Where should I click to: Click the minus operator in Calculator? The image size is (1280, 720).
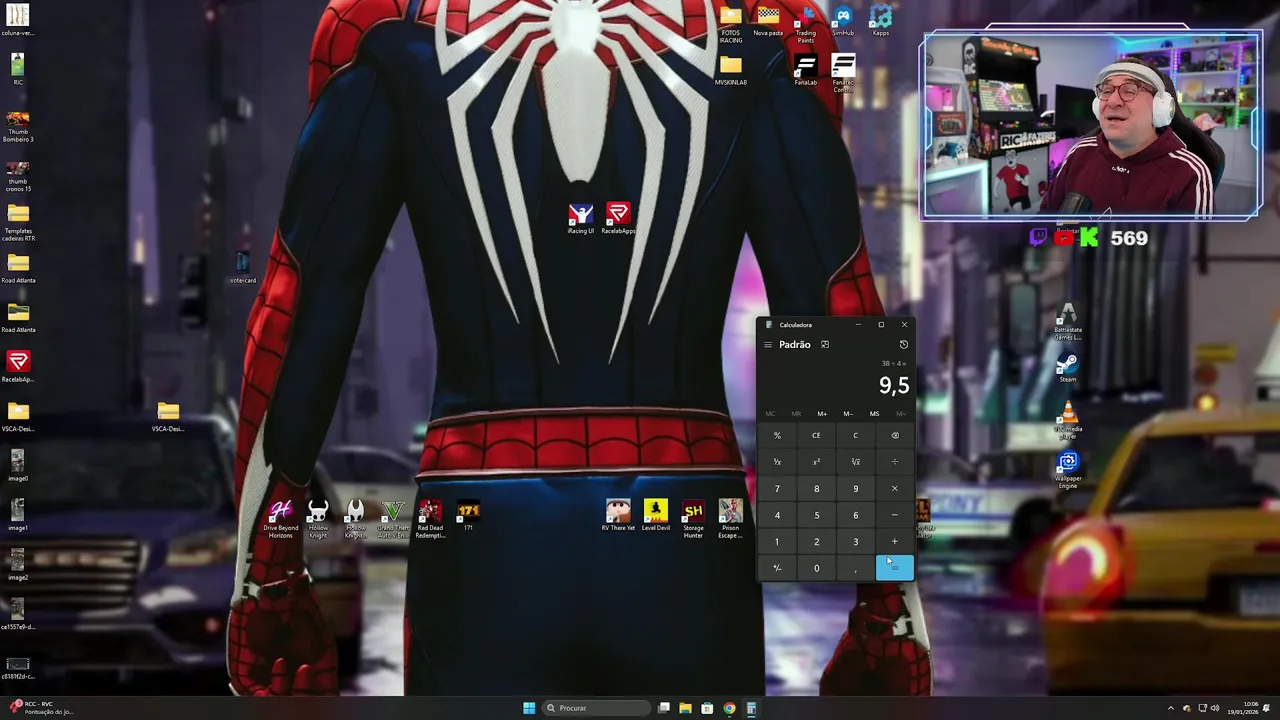(895, 515)
